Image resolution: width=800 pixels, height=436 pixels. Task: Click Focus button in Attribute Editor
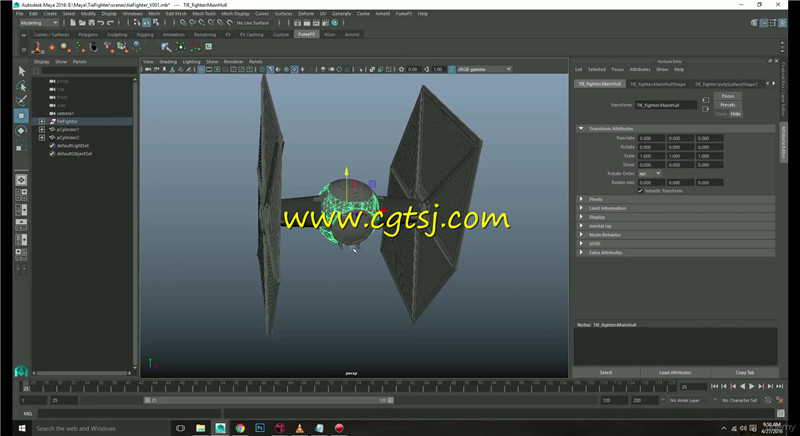tap(728, 96)
